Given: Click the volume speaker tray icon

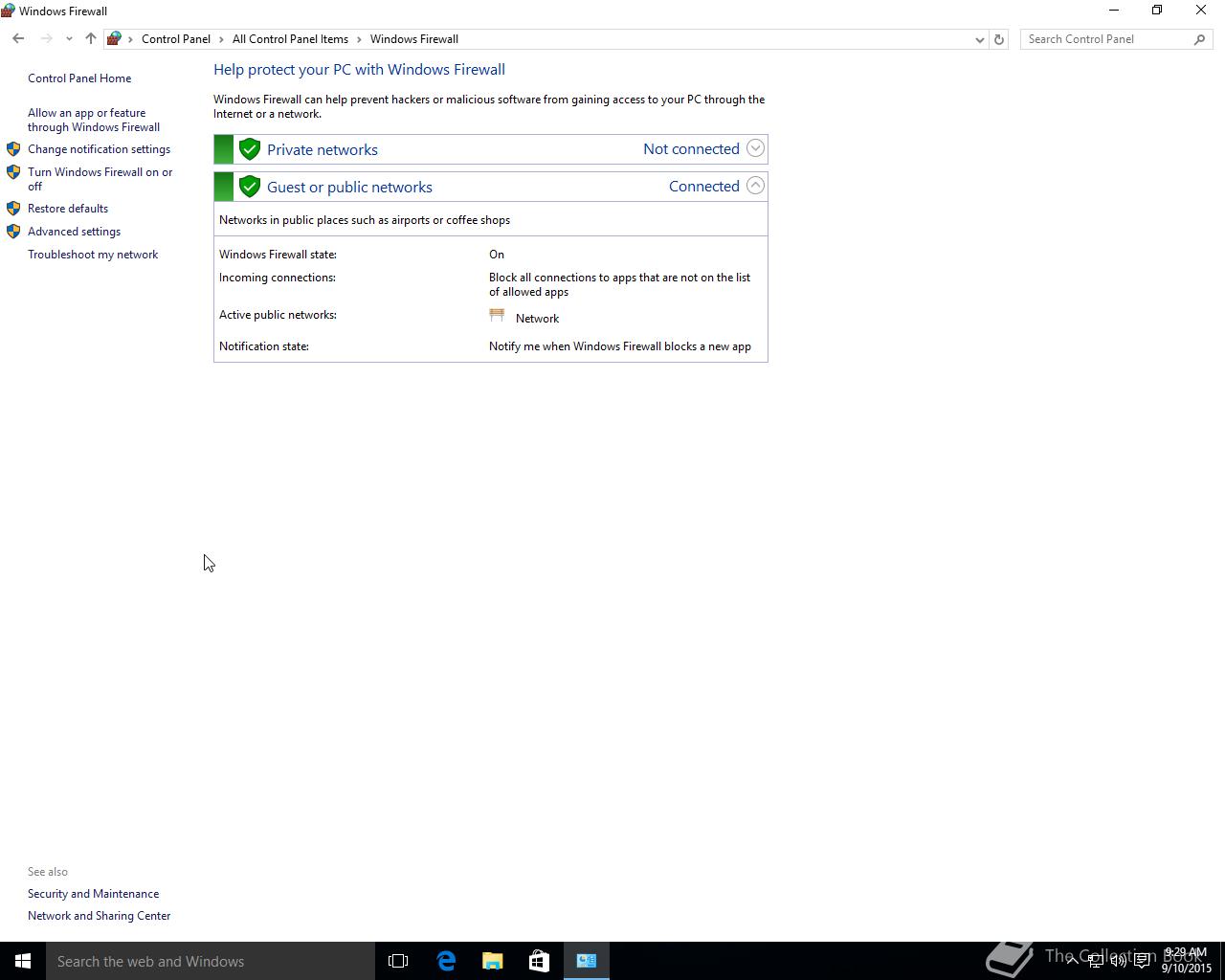Looking at the screenshot, I should tap(1119, 961).
